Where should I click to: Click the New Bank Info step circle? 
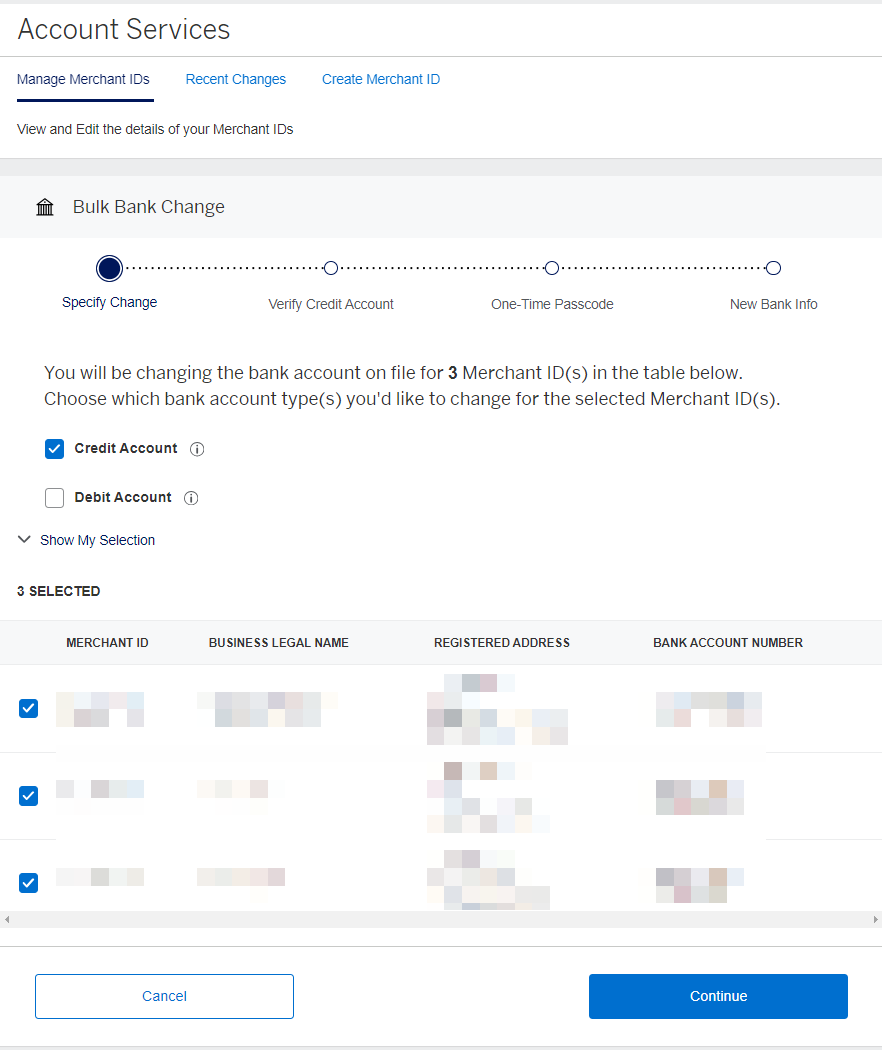click(x=773, y=268)
